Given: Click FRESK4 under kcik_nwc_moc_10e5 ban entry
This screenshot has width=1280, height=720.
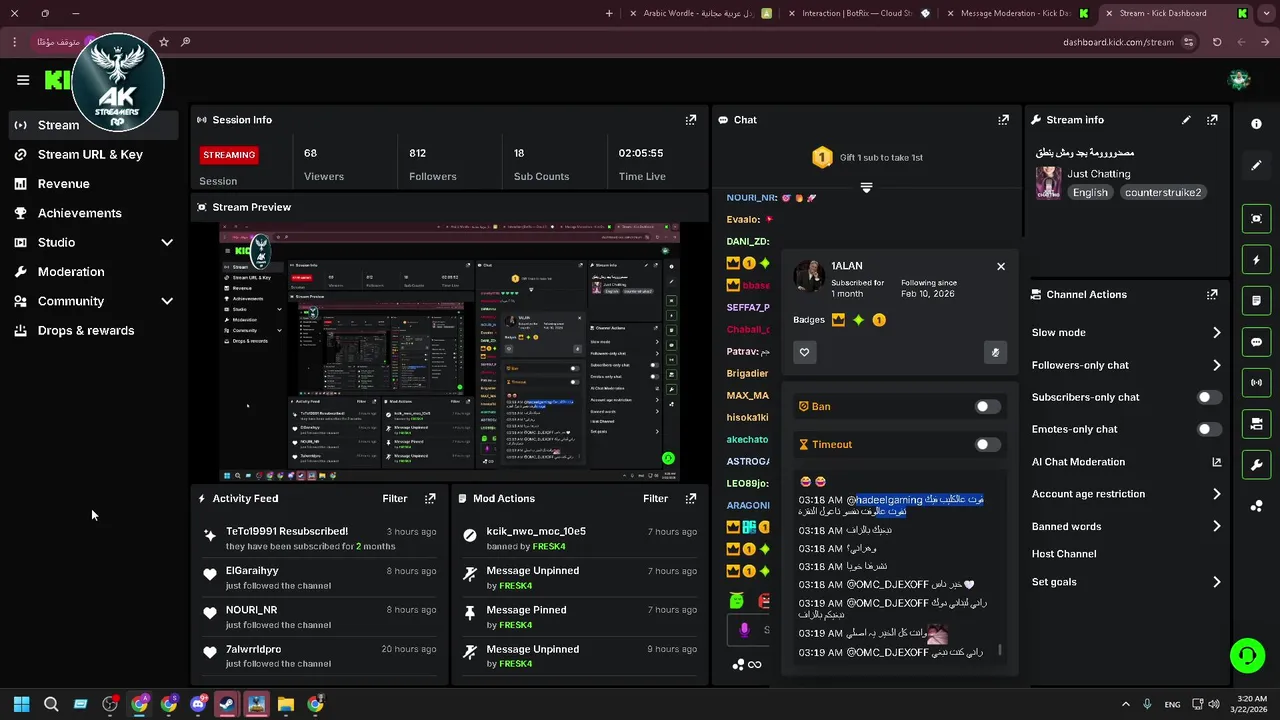Looking at the screenshot, I should [x=547, y=547].
